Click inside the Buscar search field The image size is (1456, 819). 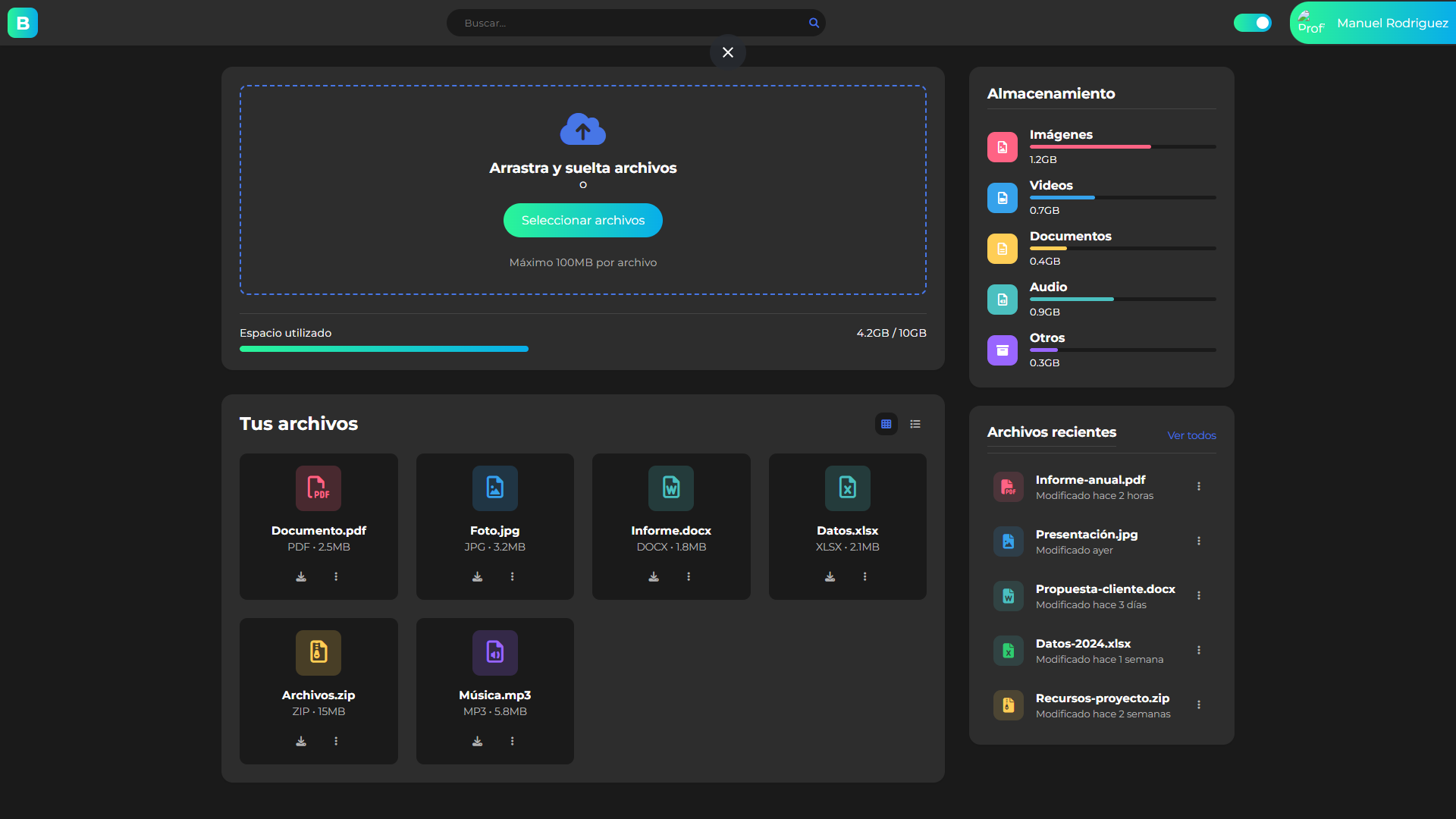click(622, 23)
